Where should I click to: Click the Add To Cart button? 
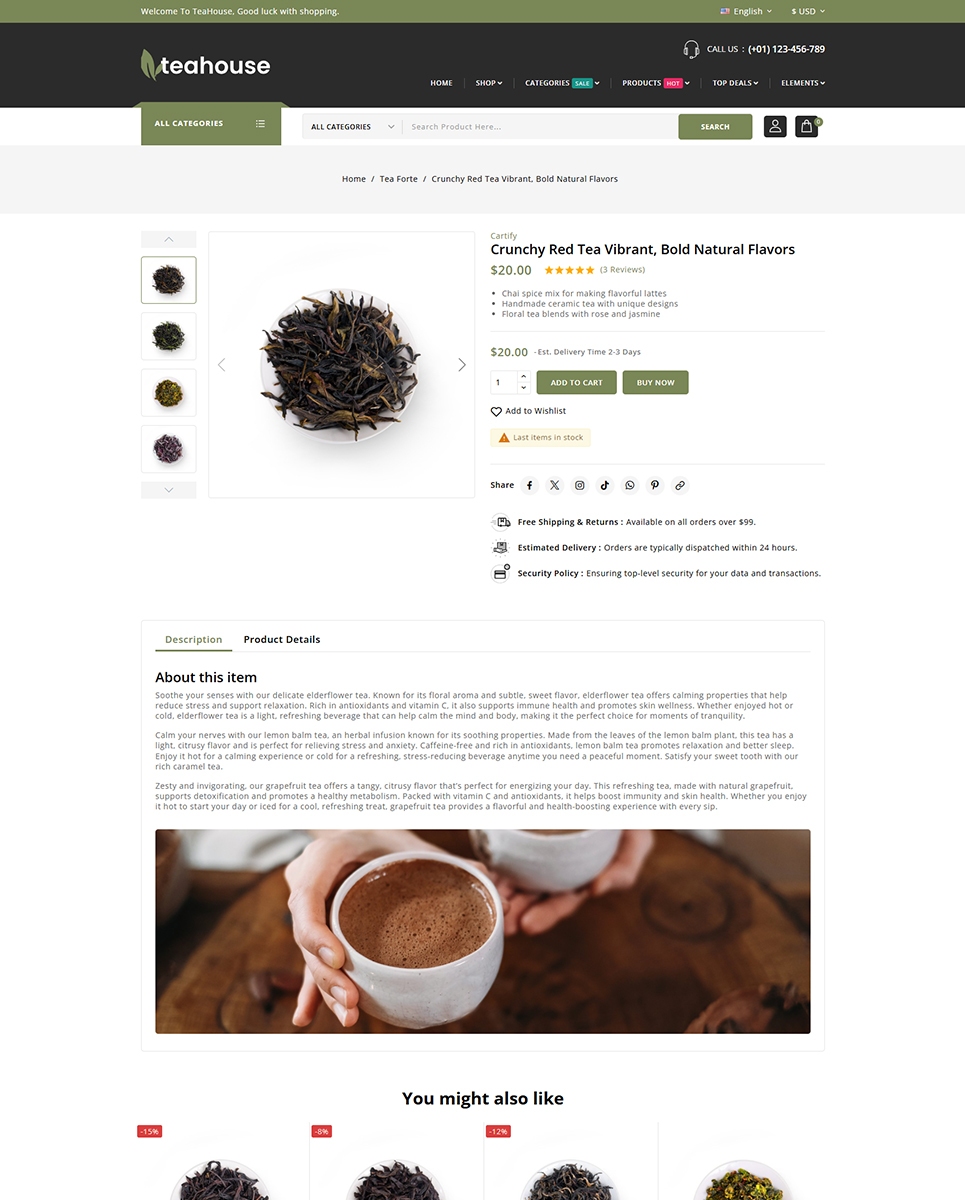click(x=577, y=382)
